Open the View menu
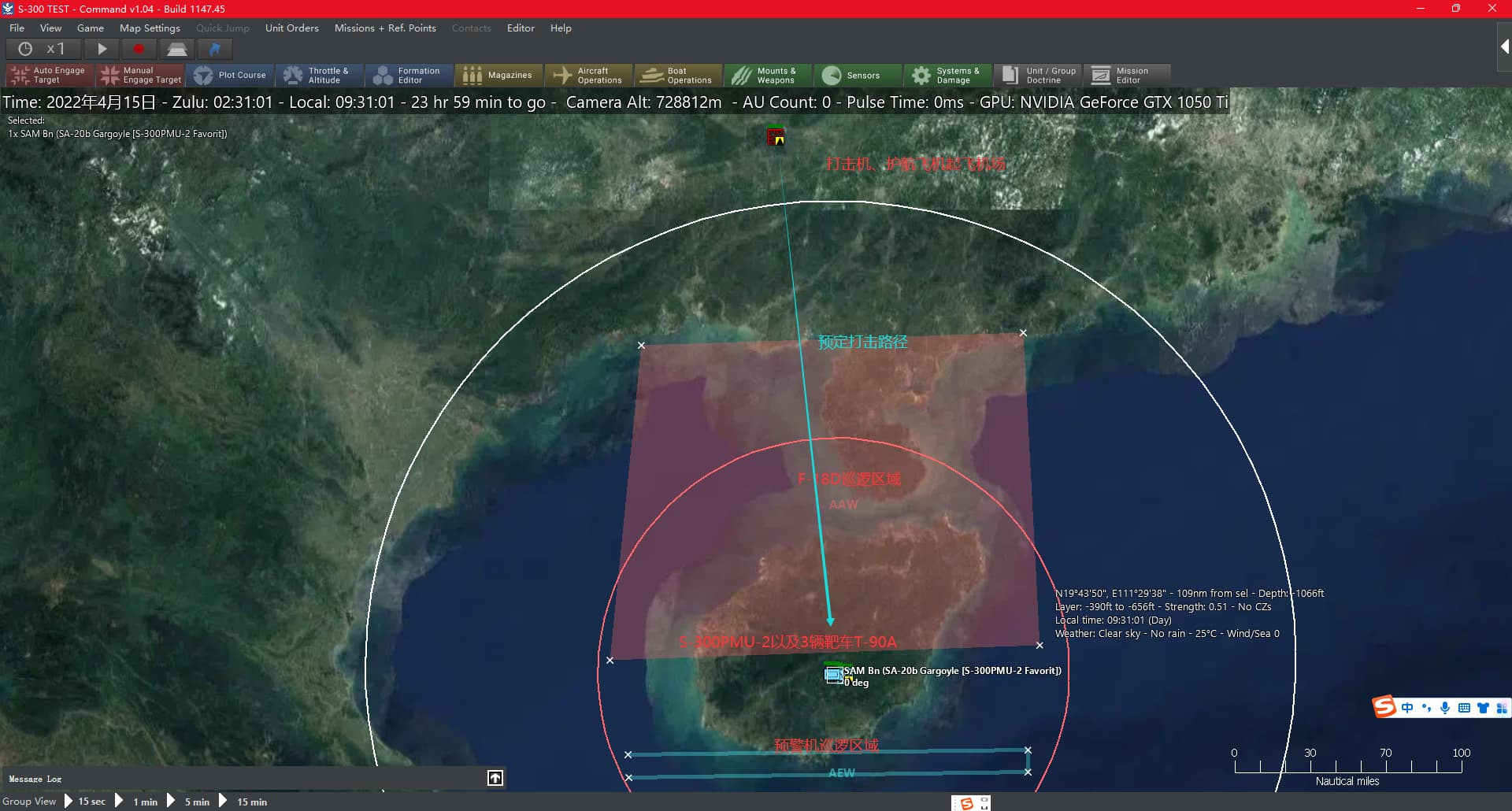The image size is (1512, 811). [50, 28]
